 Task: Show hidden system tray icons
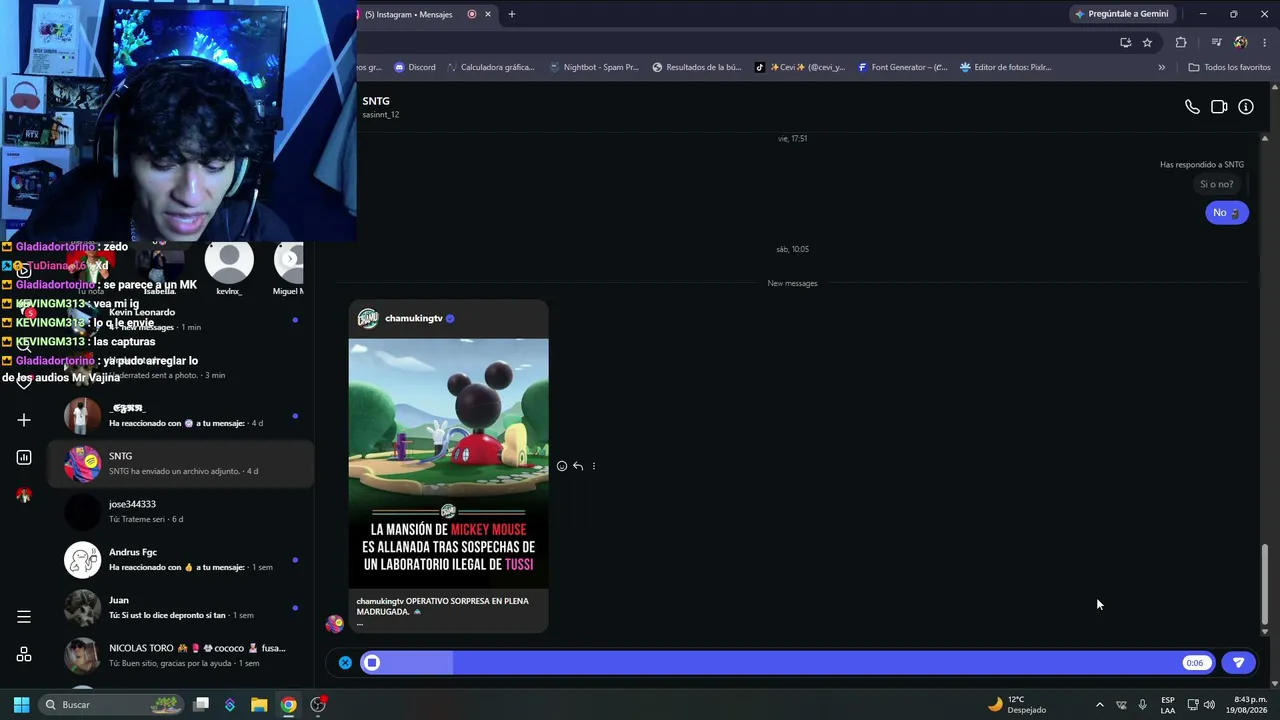coord(1100,705)
